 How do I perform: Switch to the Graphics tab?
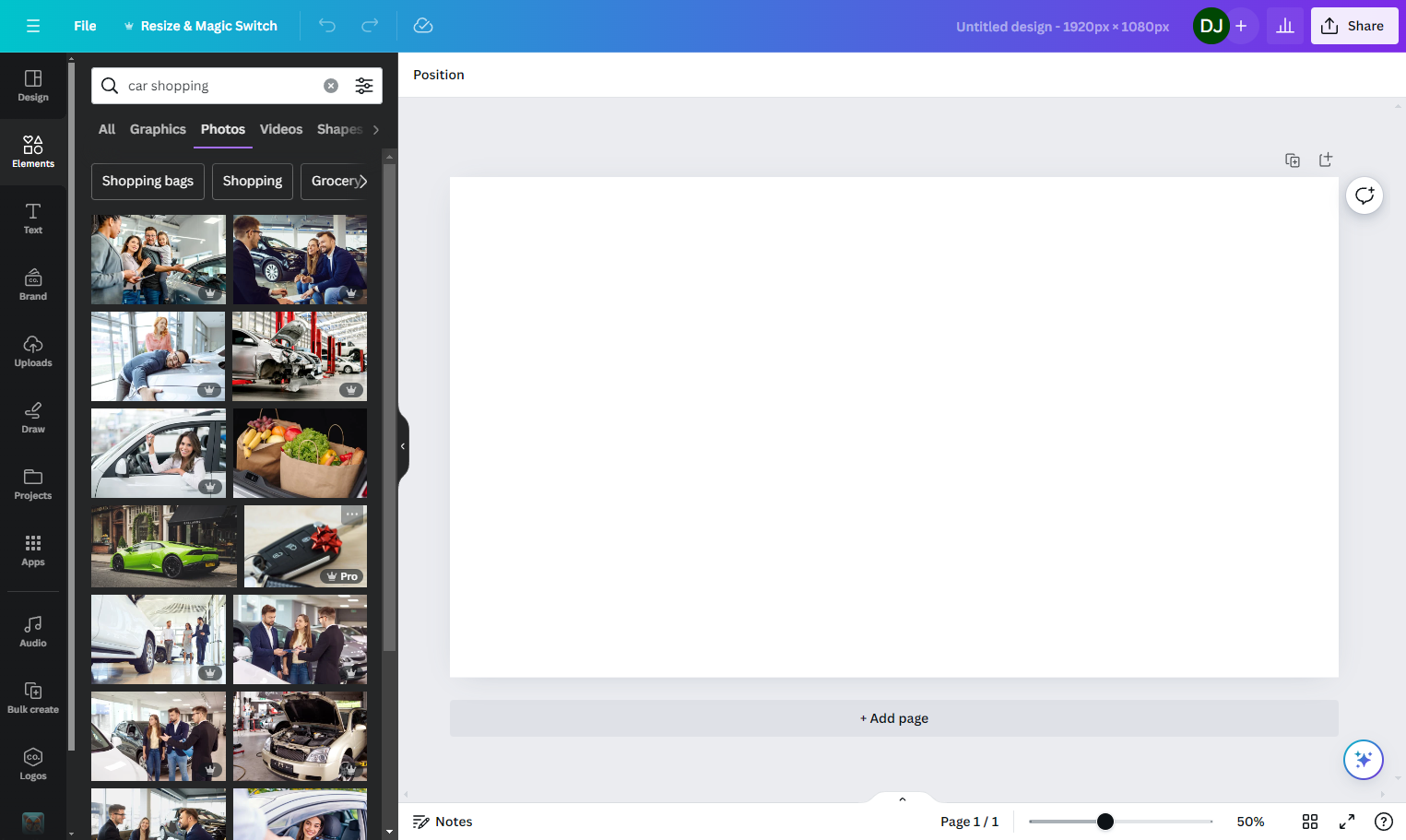click(x=158, y=130)
